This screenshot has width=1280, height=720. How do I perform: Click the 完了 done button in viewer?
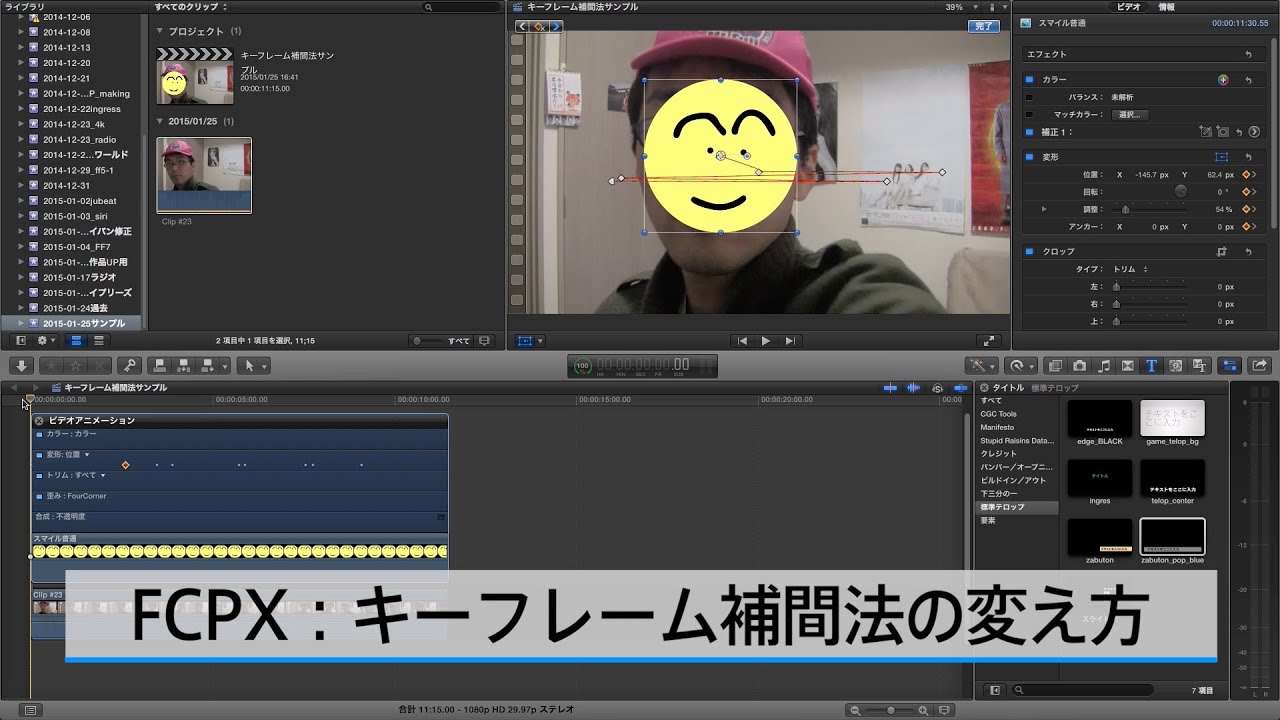click(x=983, y=26)
